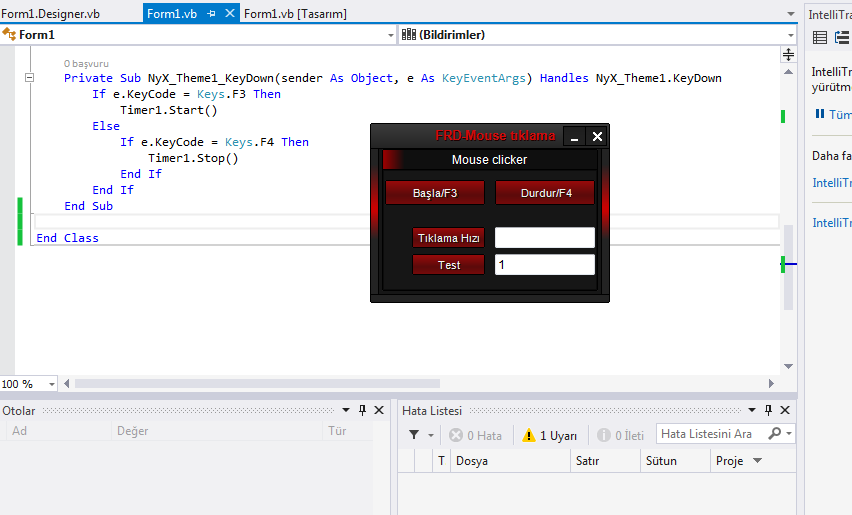Toggle the 1 Uyarı warnings filter

[549, 435]
